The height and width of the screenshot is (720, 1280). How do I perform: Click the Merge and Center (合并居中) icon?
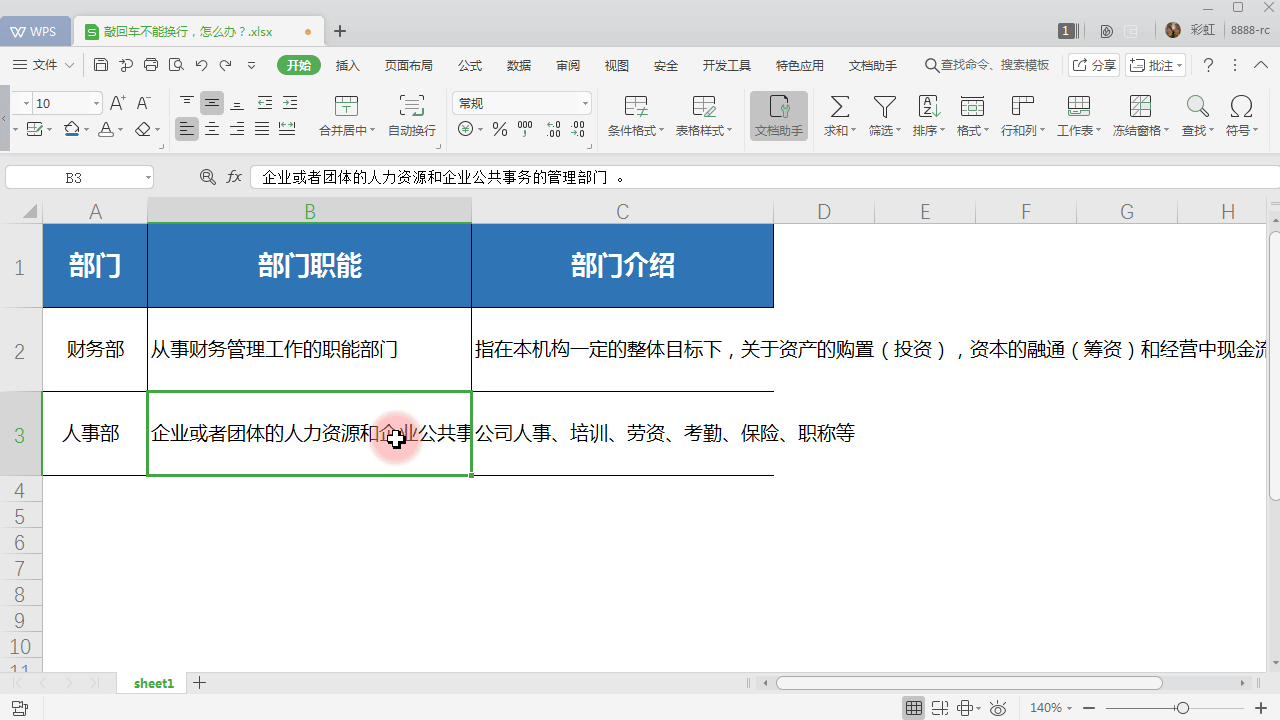point(346,105)
